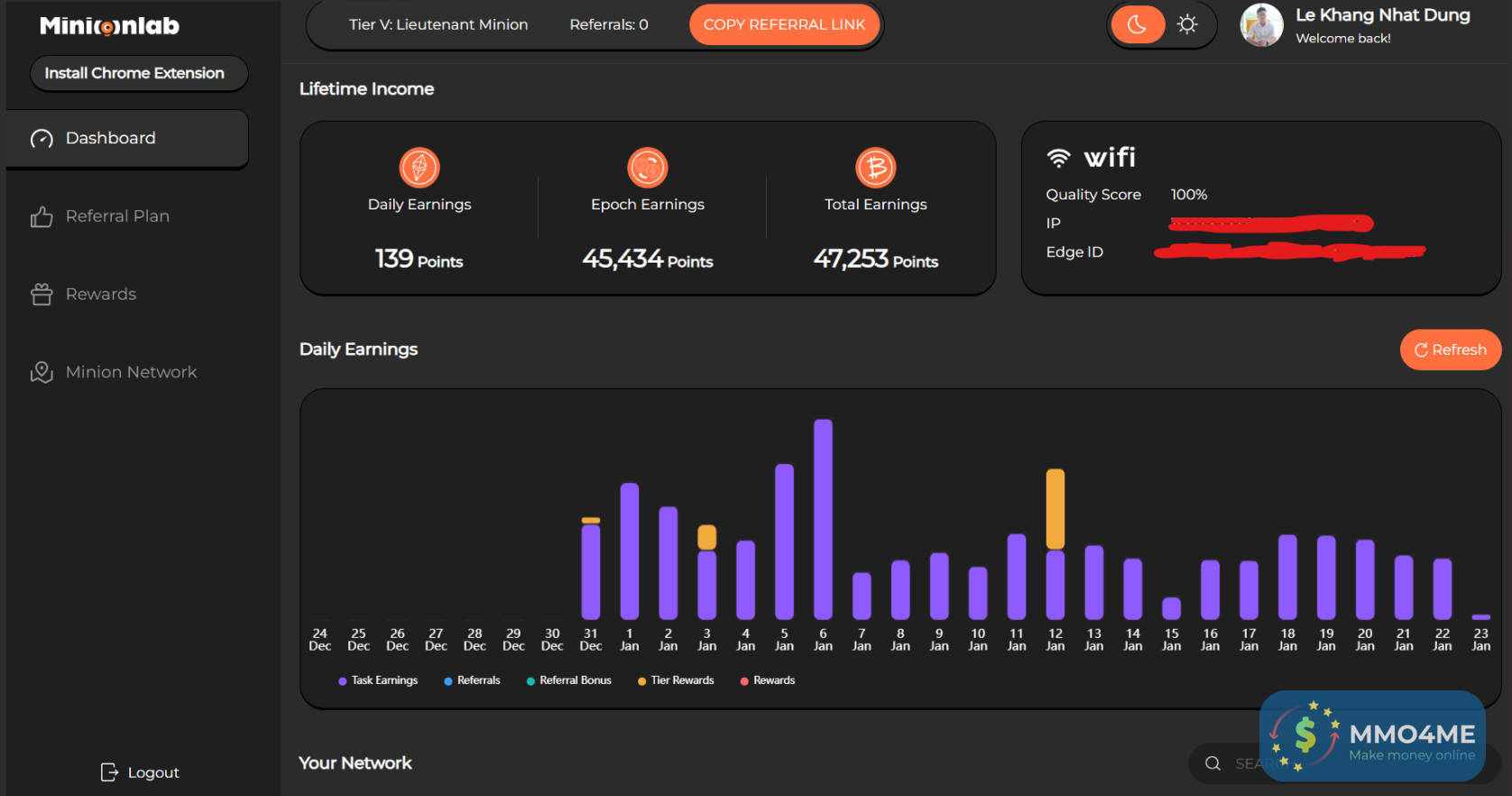Click the 15 Jan short purple bar
Image resolution: width=1512 pixels, height=796 pixels.
1172,608
